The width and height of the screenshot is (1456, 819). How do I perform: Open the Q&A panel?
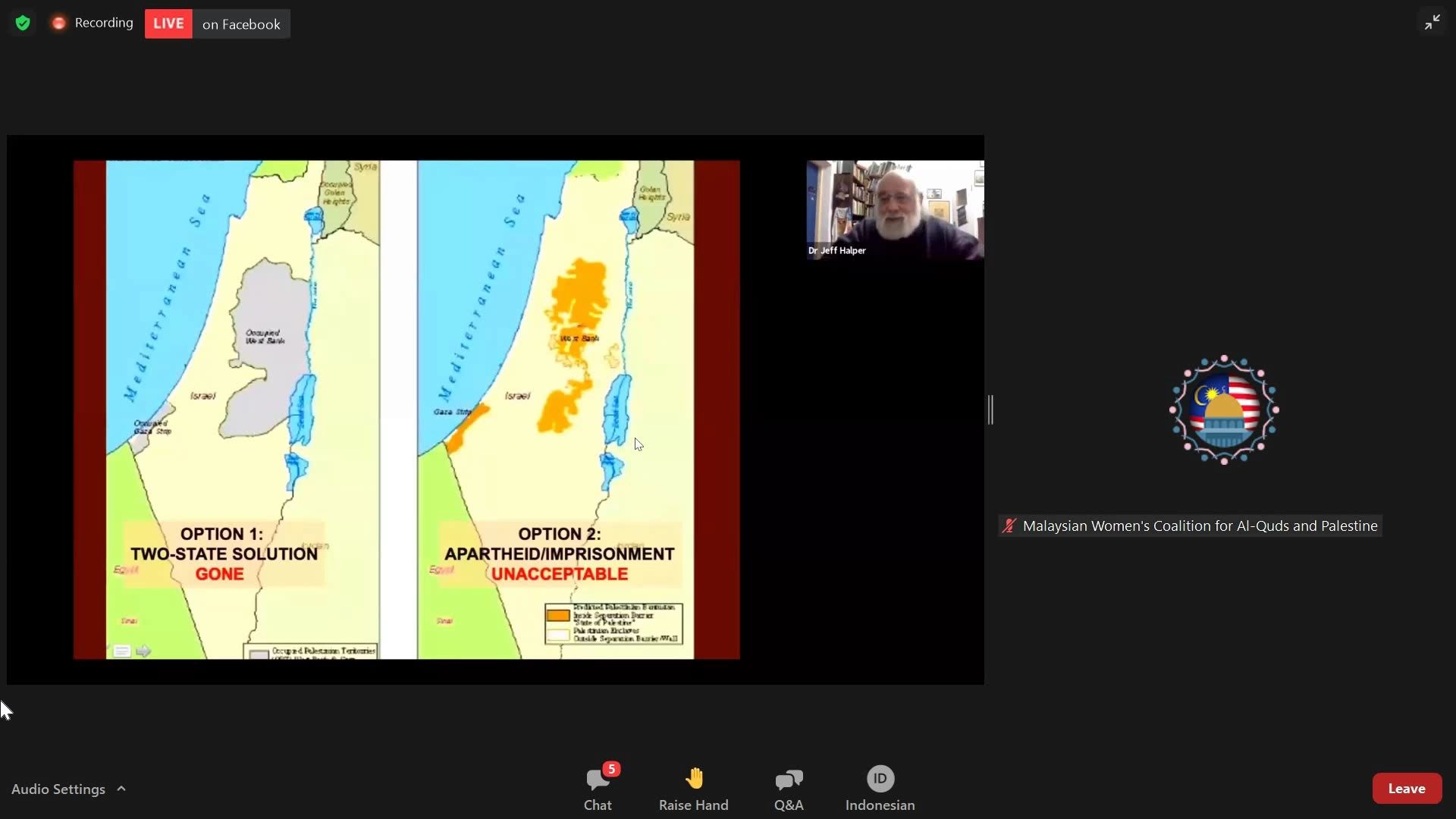click(x=789, y=780)
